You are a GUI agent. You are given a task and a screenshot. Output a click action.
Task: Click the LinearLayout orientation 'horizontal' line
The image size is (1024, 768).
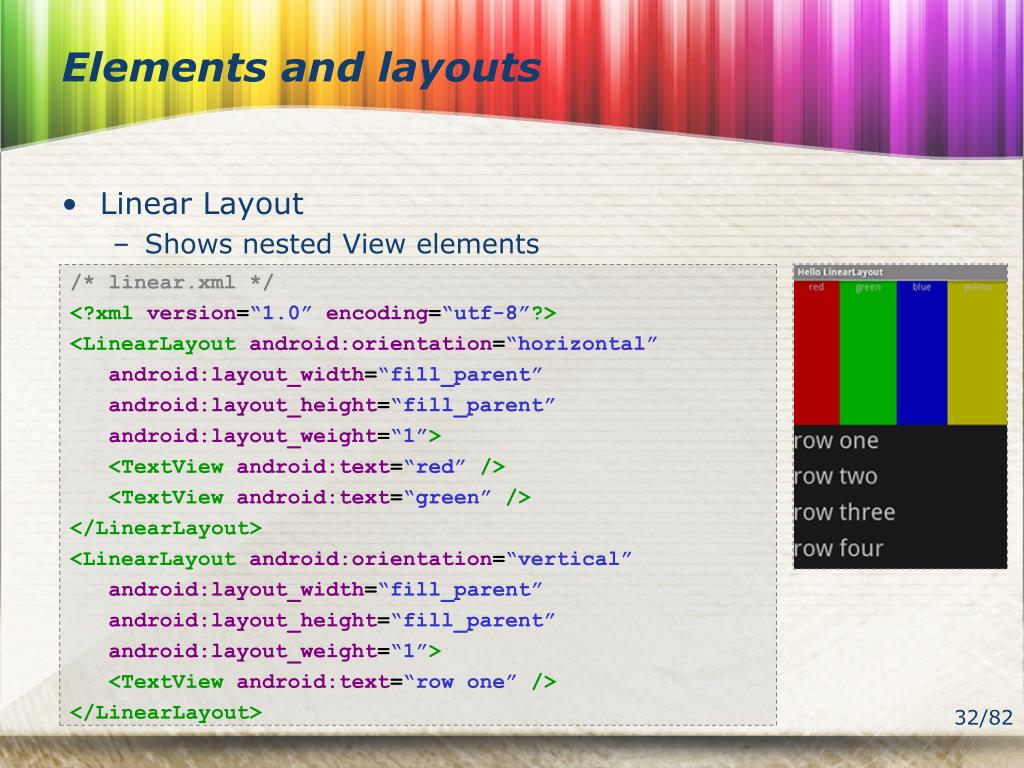point(364,344)
